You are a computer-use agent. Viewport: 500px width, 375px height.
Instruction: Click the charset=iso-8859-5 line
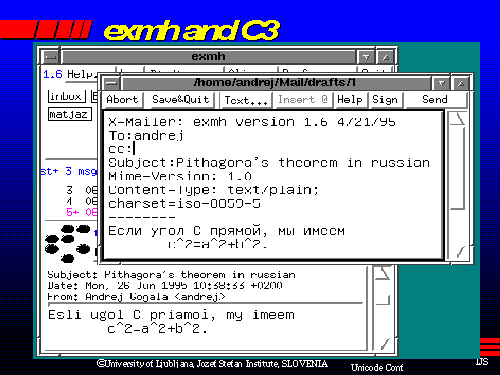click(x=184, y=203)
